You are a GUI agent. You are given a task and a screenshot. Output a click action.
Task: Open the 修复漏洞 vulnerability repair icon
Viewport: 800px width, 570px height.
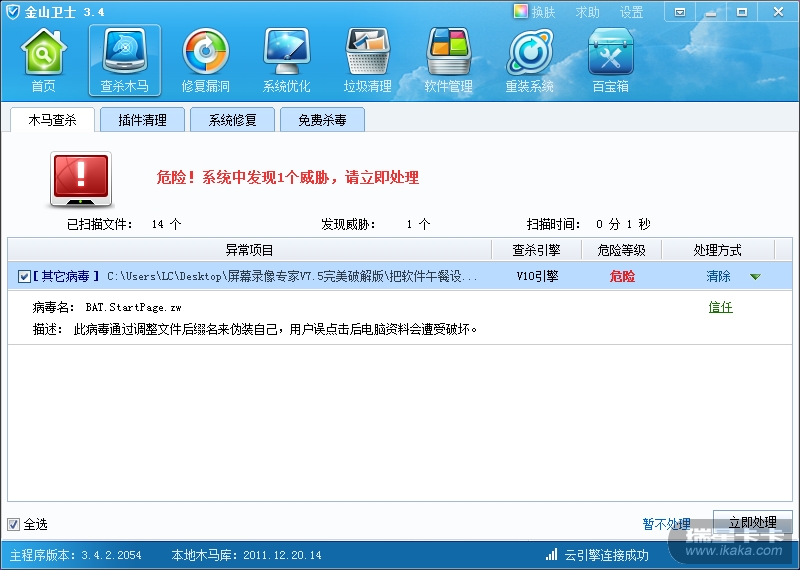pyautogui.click(x=206, y=60)
